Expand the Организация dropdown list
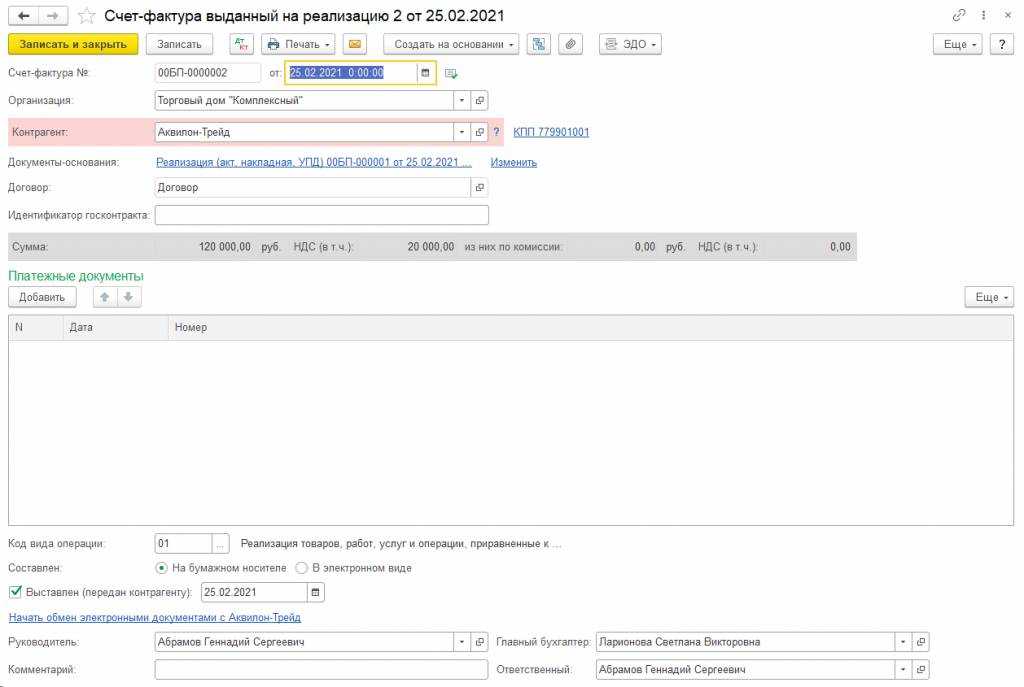Viewport: 1024px width, 687px height. pyautogui.click(x=461, y=101)
